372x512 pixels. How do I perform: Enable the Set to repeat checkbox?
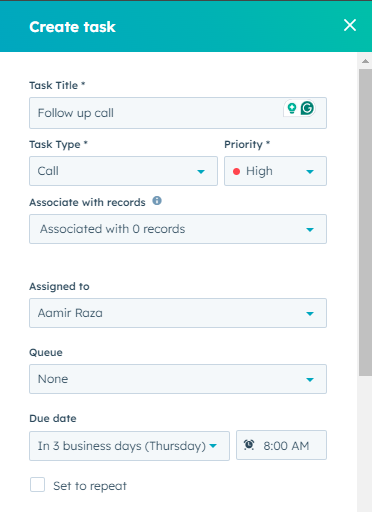[x=37, y=485]
